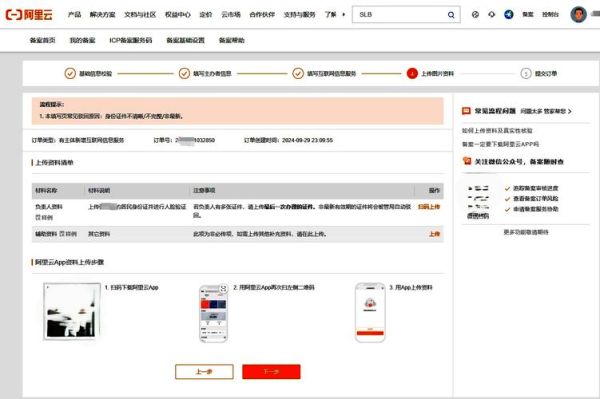Click the QR code image for downloading 阿里云App
This screenshot has width=600, height=399.
point(72,311)
